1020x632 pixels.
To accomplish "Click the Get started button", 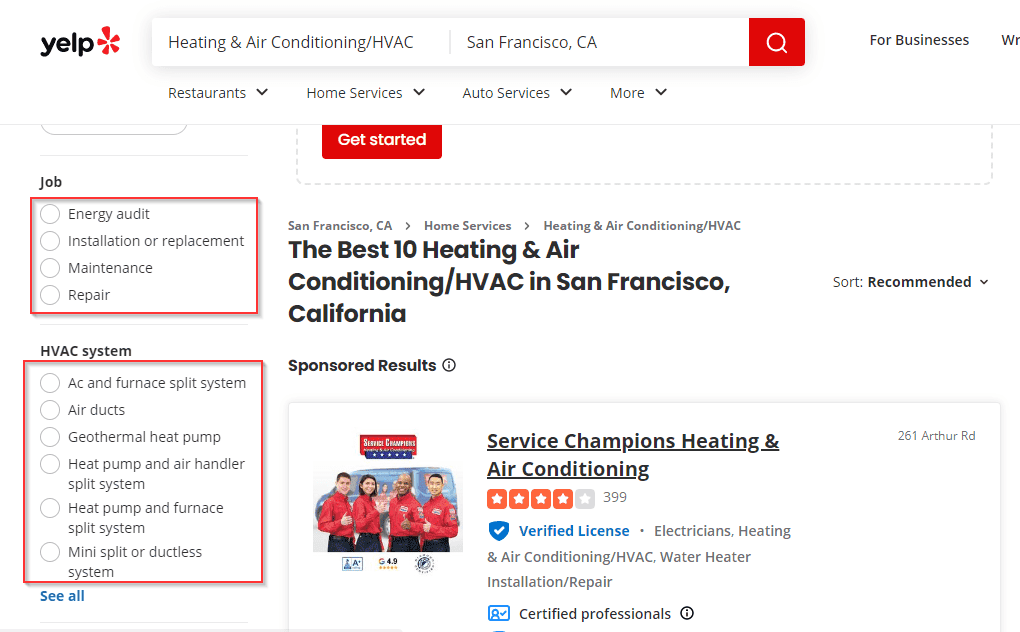I will point(382,140).
